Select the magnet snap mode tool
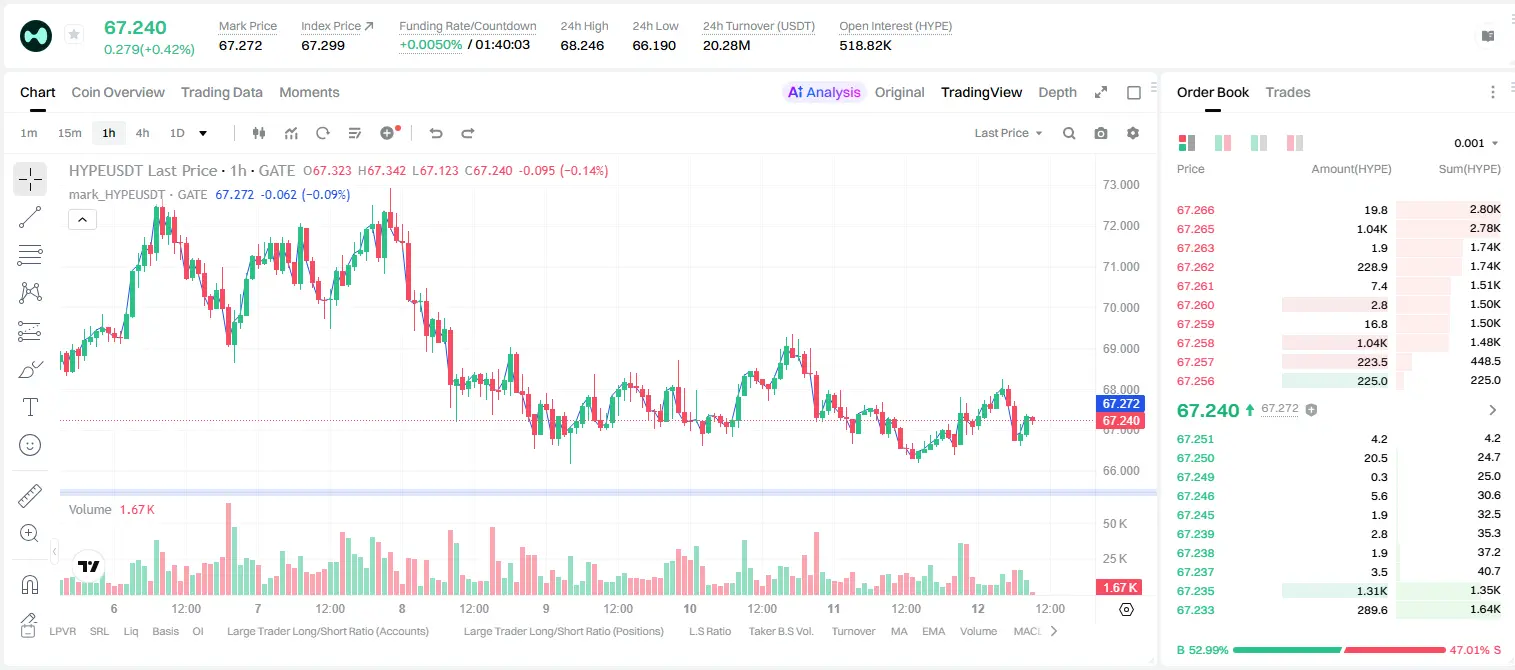This screenshot has width=1515, height=670. [30, 584]
